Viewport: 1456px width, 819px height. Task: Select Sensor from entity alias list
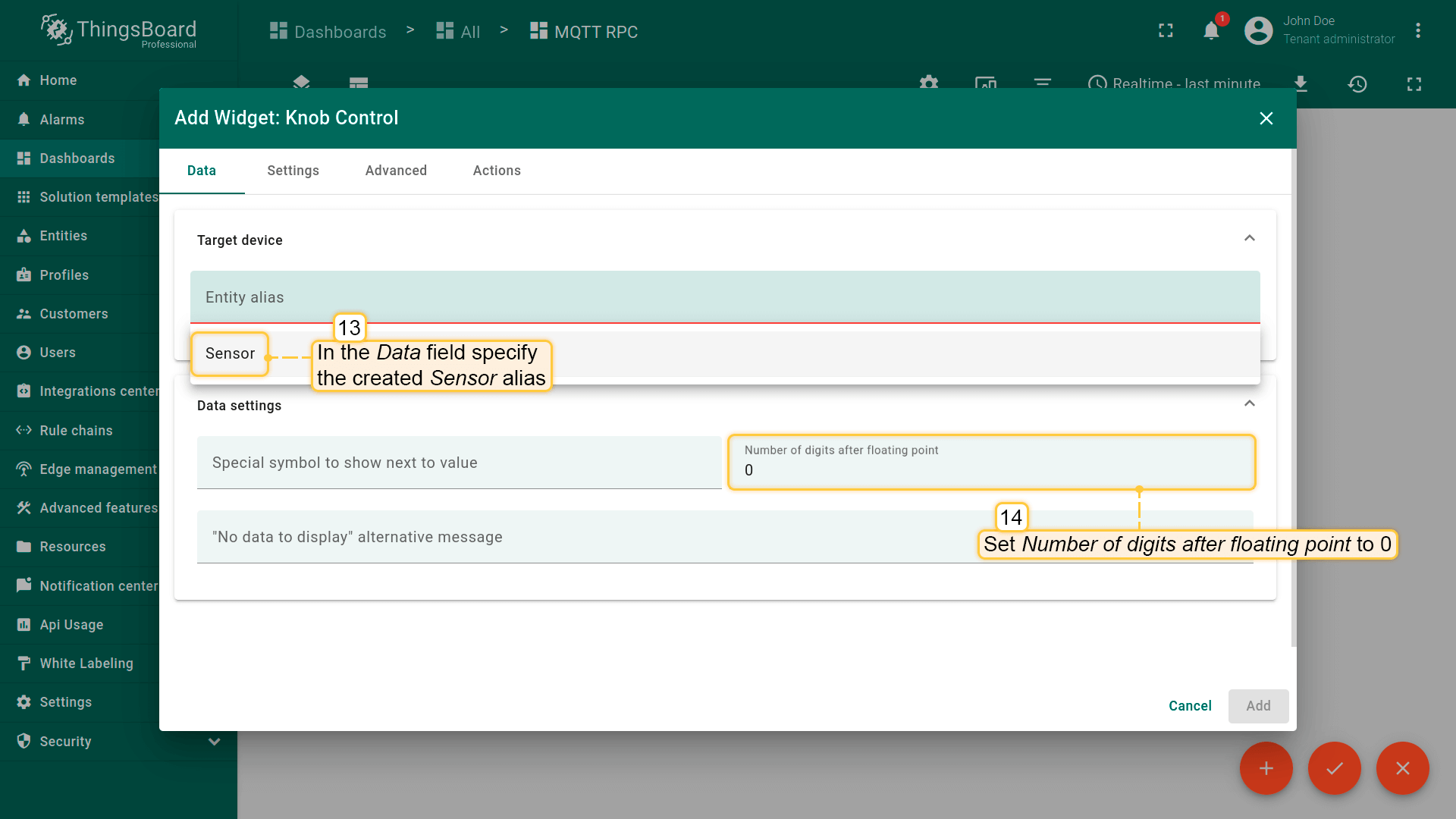click(x=230, y=353)
